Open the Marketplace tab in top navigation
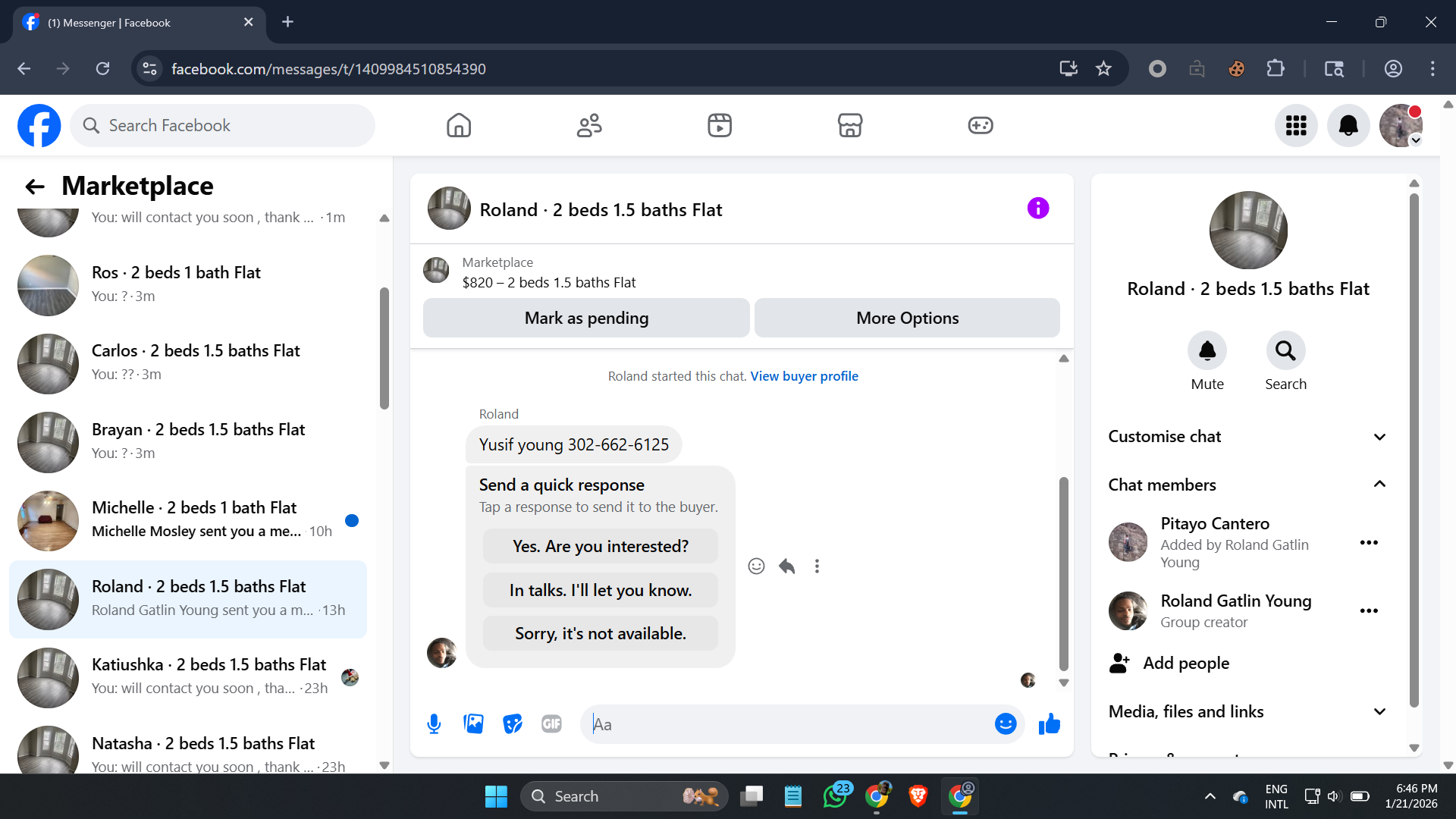Viewport: 1456px width, 819px height. click(x=850, y=125)
